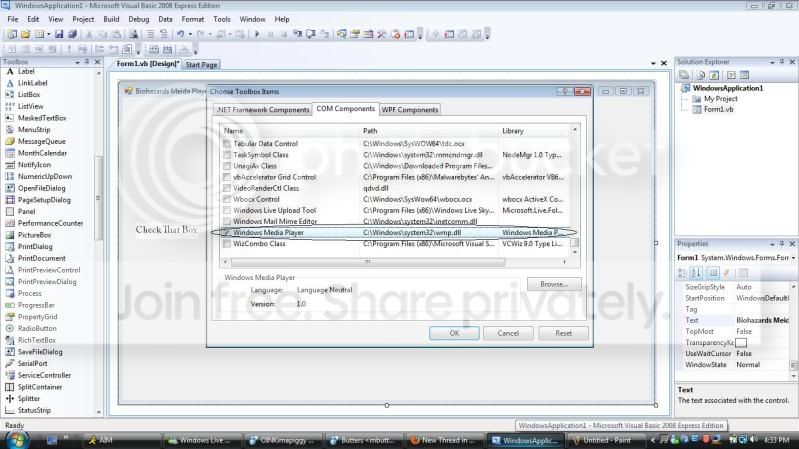Click the Undo toolbar icon
The height and width of the screenshot is (449, 799).
180,34
